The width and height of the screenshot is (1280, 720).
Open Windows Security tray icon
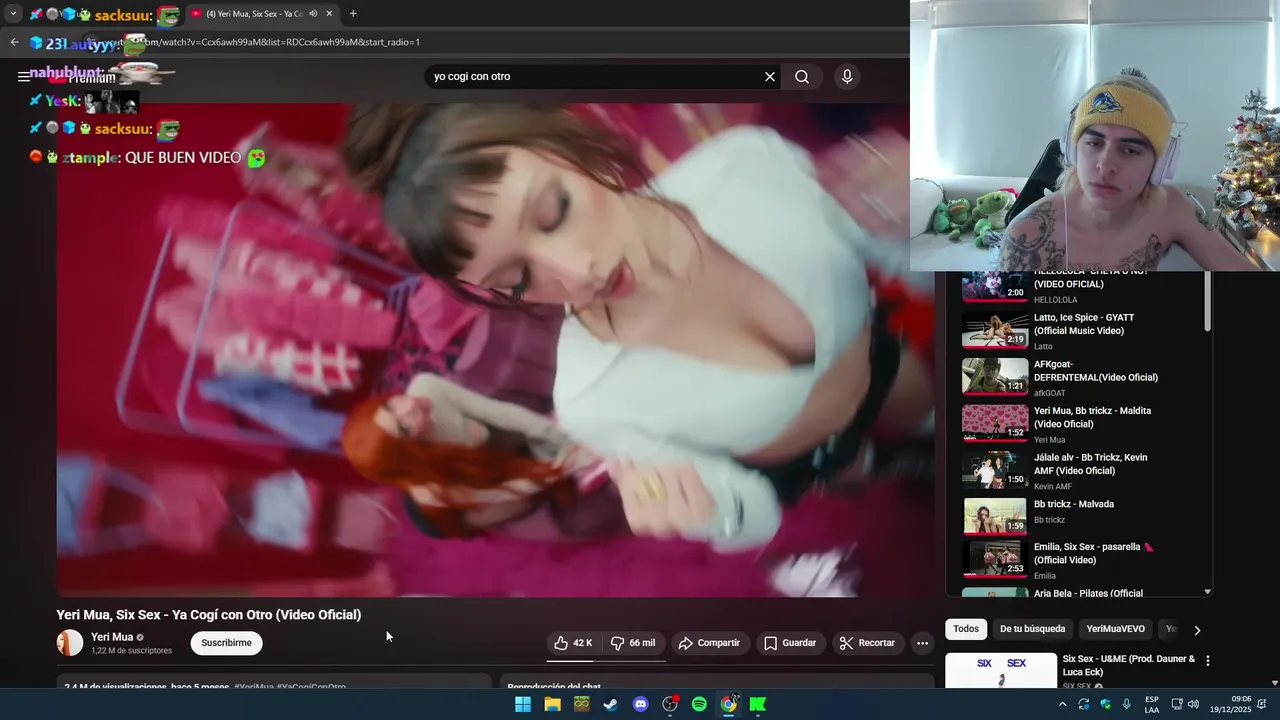(1105, 704)
